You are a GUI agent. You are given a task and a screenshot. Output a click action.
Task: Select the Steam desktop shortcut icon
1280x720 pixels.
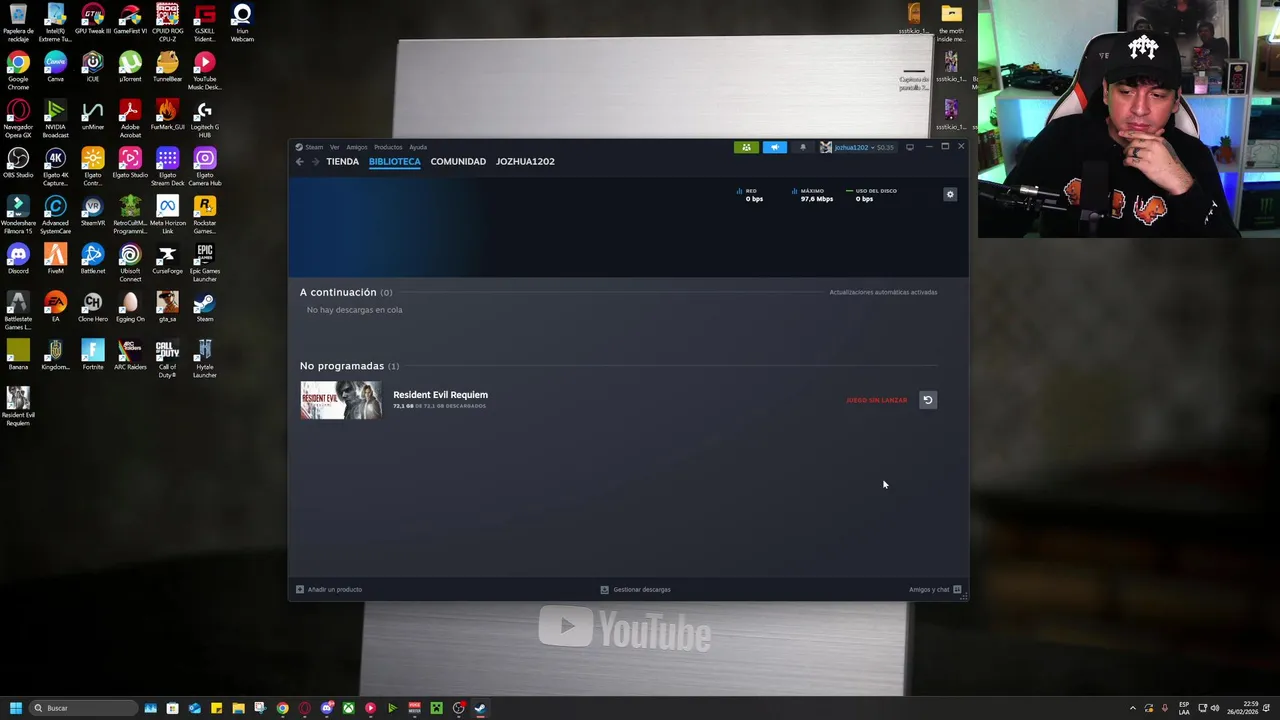(x=204, y=308)
